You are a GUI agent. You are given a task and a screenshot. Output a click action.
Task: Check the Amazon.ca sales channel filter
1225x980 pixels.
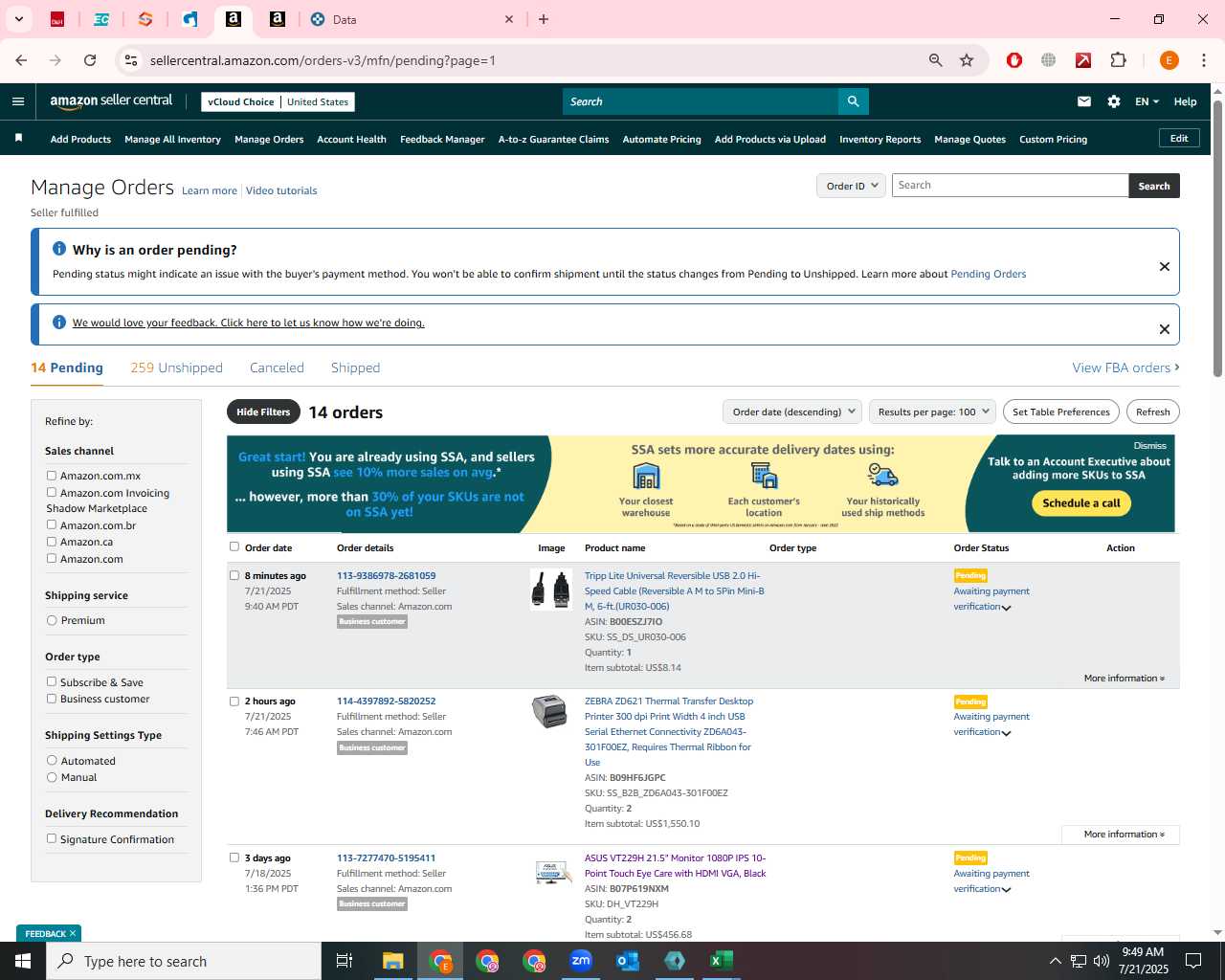point(52,541)
